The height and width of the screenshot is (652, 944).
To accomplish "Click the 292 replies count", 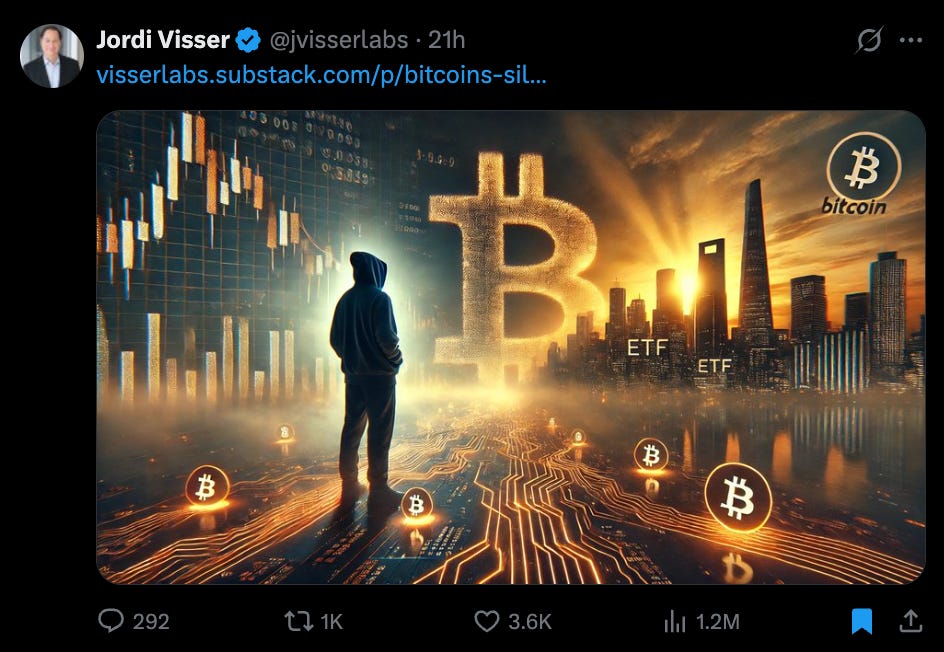I will point(151,621).
